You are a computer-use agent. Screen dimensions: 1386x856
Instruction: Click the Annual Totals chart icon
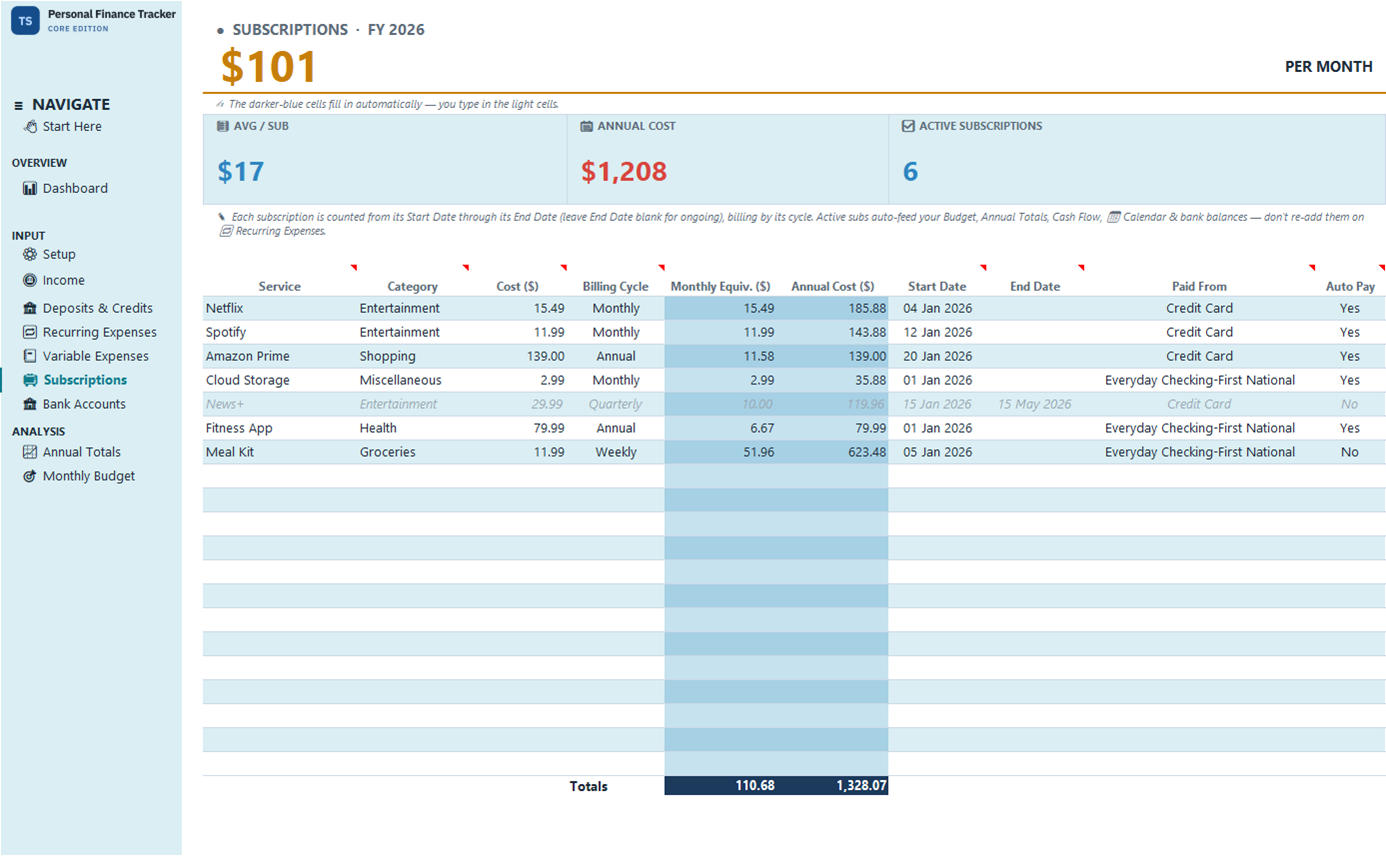(x=30, y=452)
